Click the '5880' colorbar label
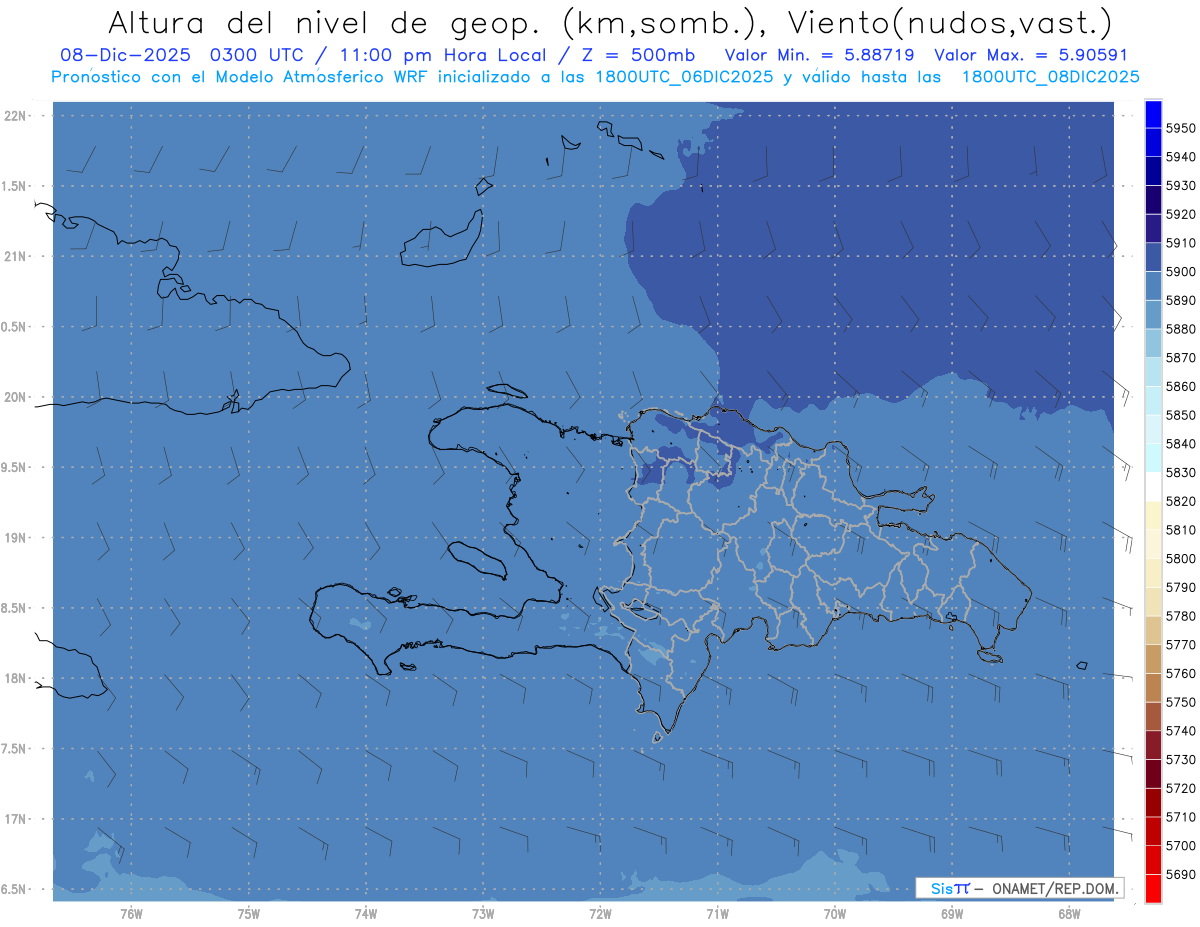 [x=1180, y=329]
